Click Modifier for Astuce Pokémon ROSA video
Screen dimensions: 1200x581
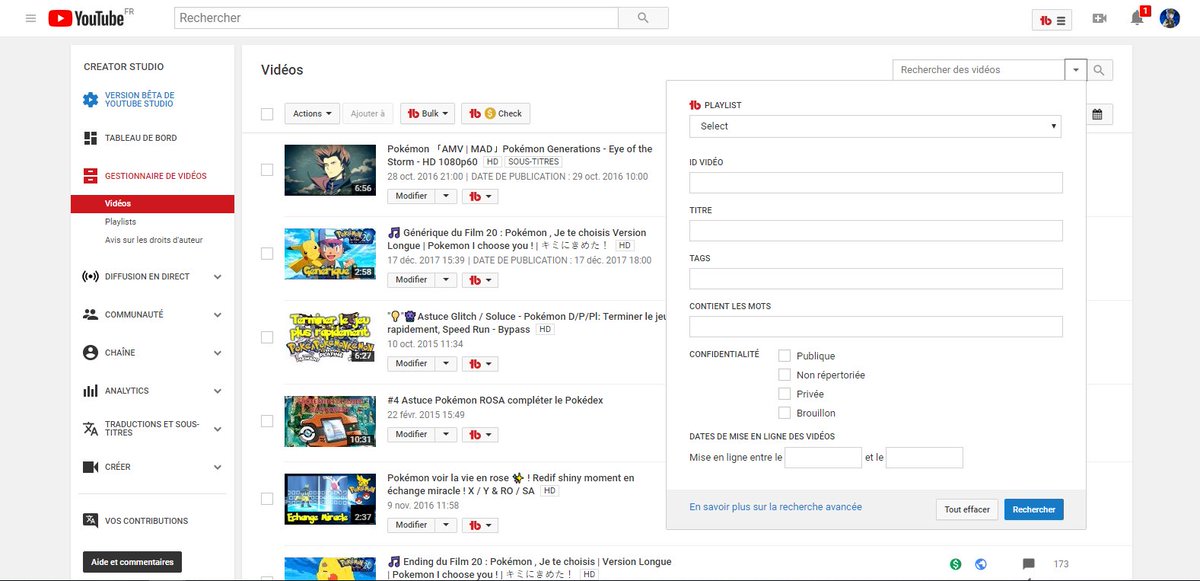(x=411, y=434)
